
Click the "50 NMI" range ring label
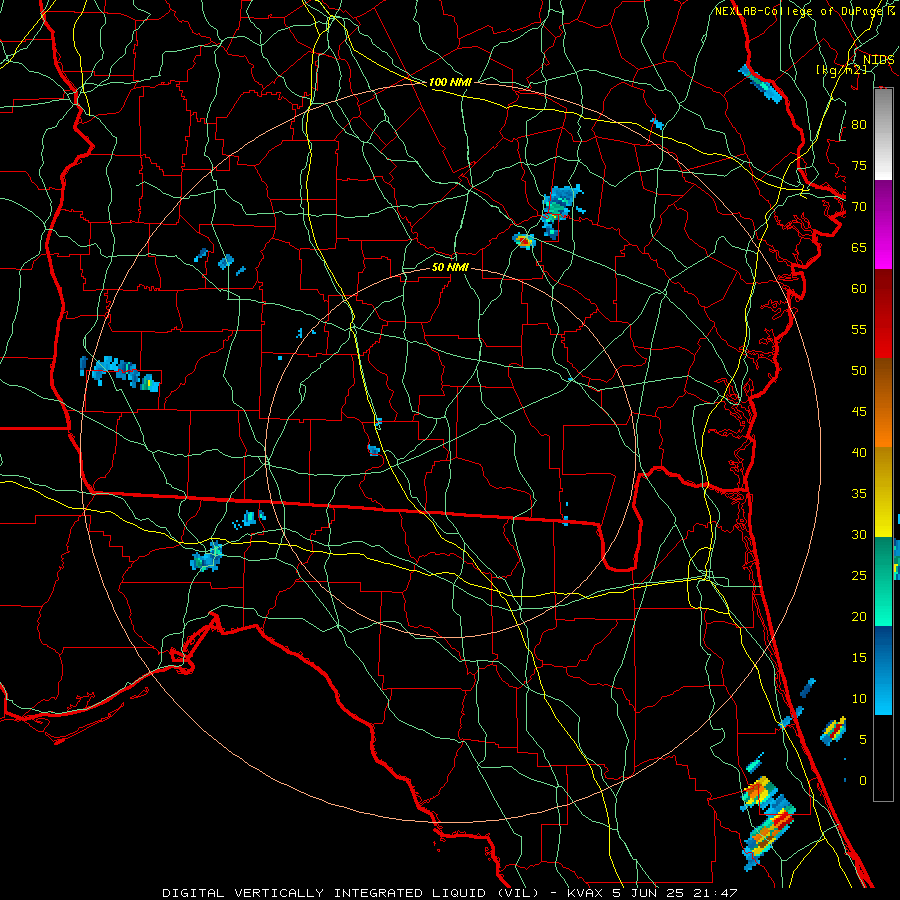(x=450, y=267)
